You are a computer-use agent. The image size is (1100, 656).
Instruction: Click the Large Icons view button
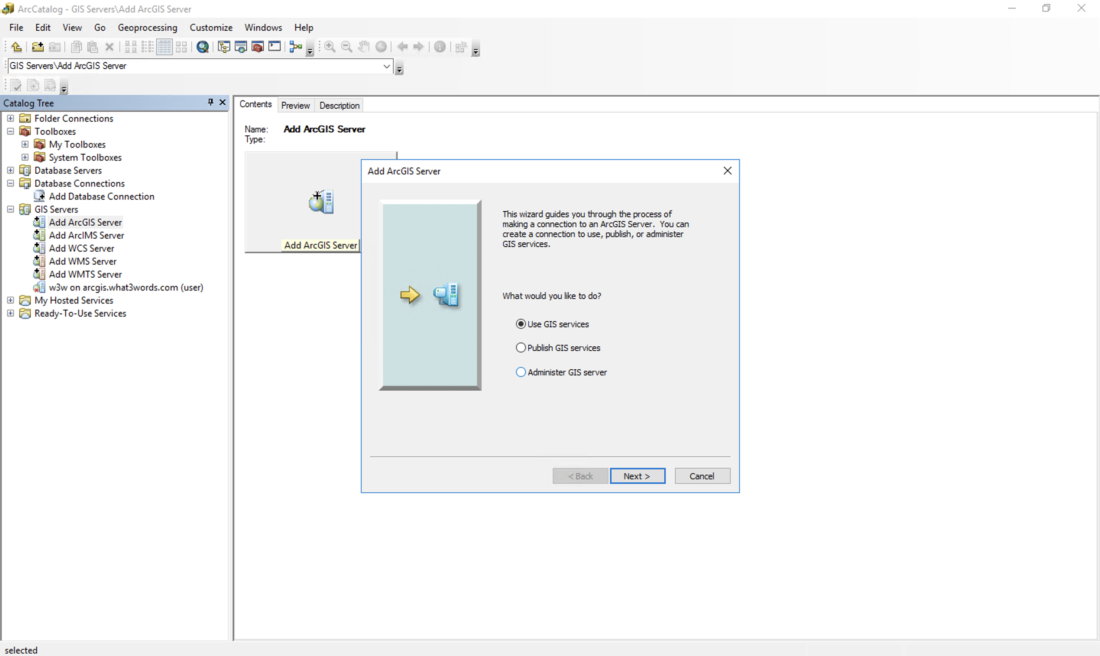click(x=130, y=47)
